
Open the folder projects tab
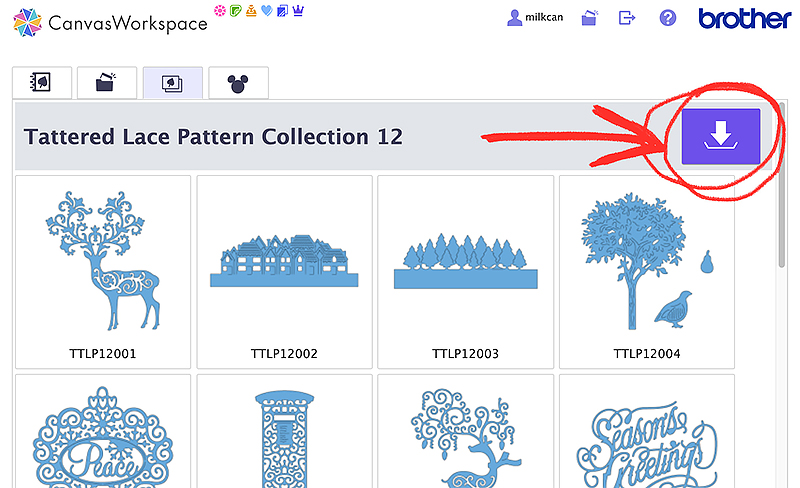[107, 83]
